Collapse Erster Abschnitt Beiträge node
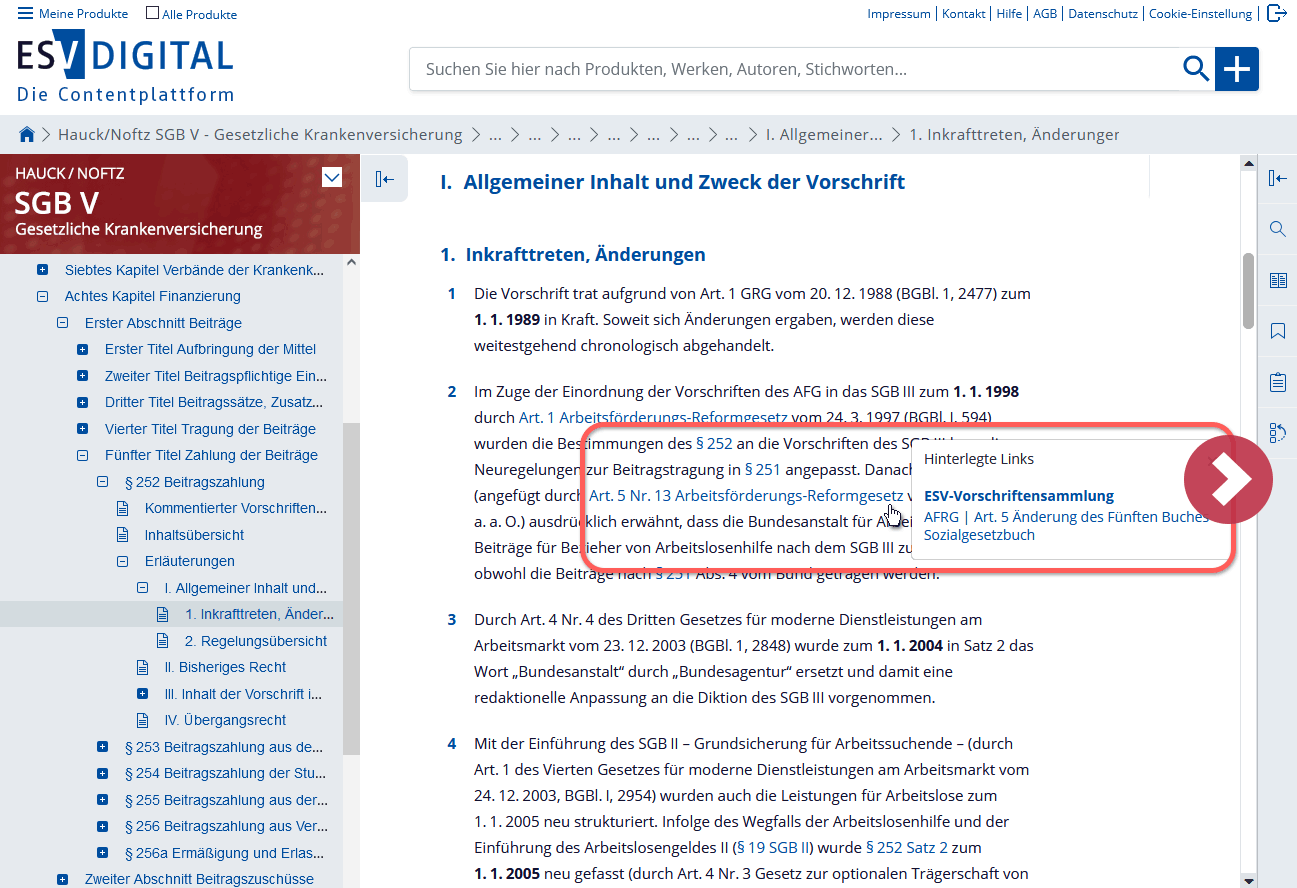 coord(62,323)
